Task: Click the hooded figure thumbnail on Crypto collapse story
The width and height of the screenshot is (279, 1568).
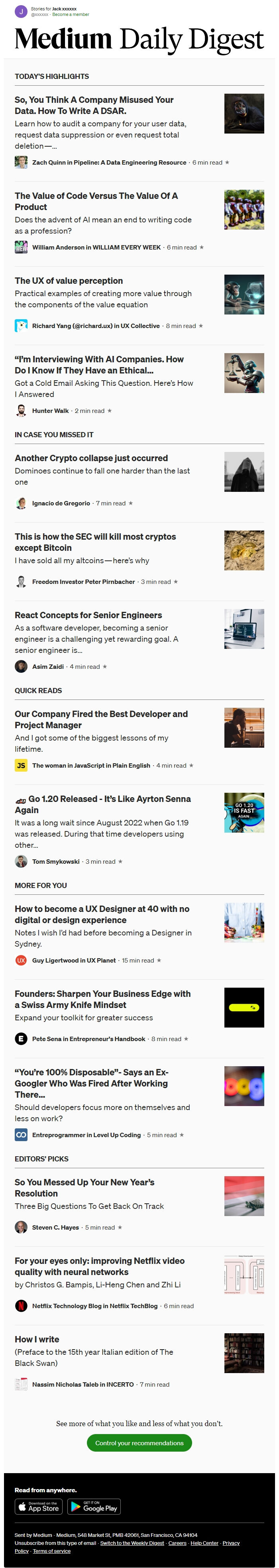Action: tap(244, 472)
